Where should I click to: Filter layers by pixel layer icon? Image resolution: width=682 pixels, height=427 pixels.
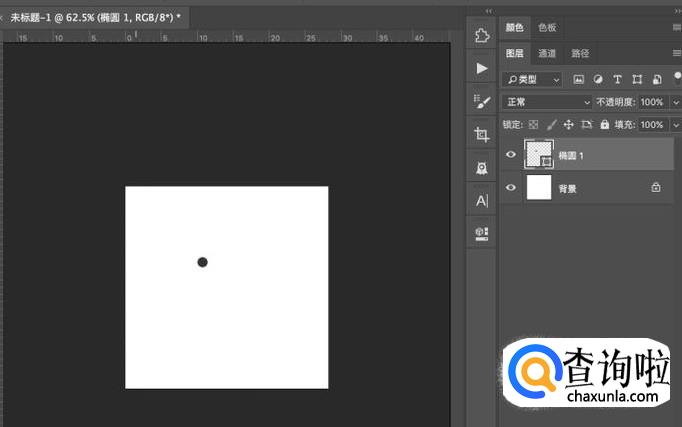[578, 79]
